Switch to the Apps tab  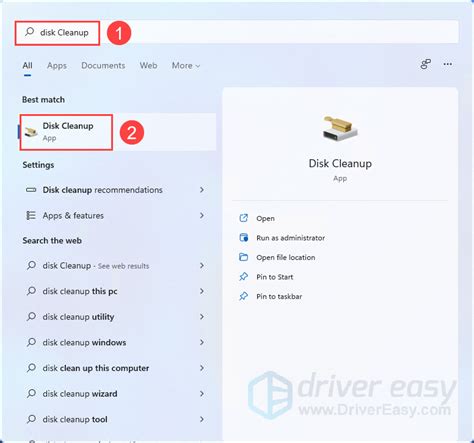click(57, 66)
